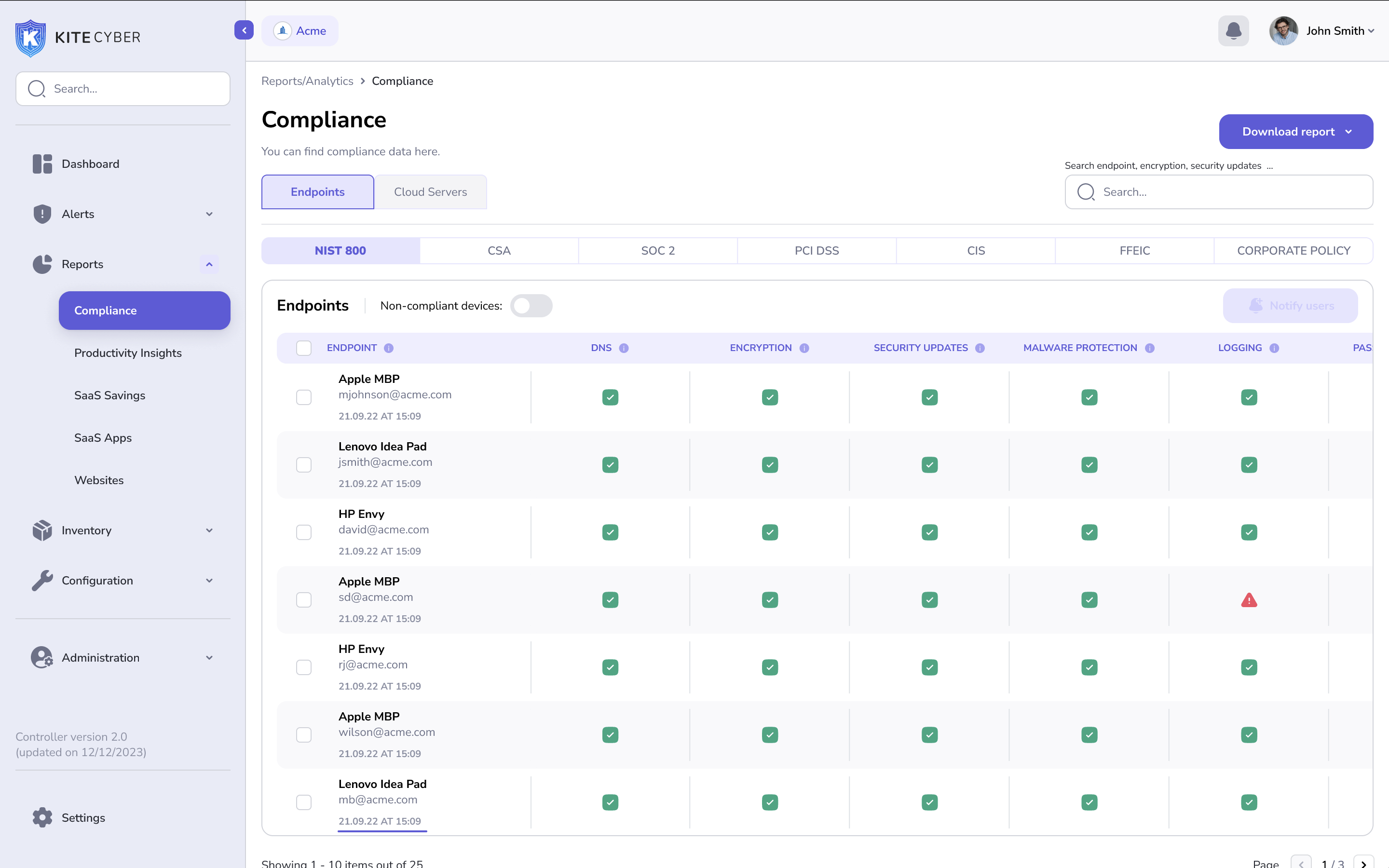Click the Compliance navigation icon in sidebar

point(144,310)
